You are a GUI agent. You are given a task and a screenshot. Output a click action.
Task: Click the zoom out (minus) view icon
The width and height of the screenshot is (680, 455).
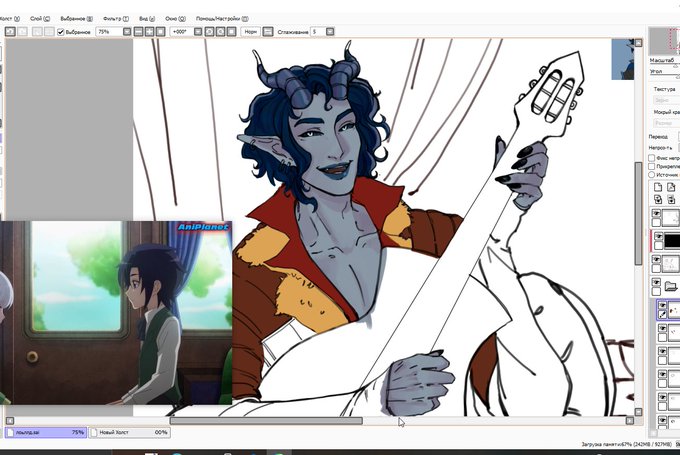(138, 32)
